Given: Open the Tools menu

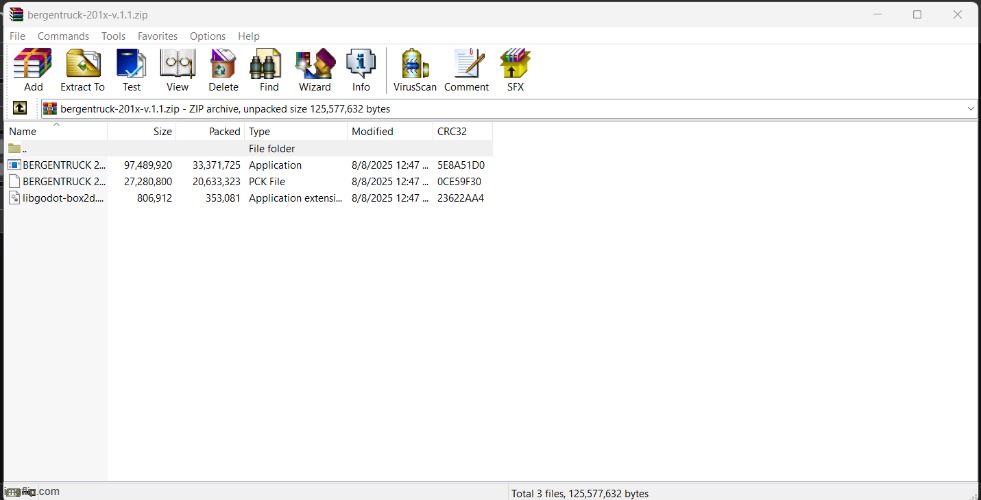Looking at the screenshot, I should click(113, 36).
